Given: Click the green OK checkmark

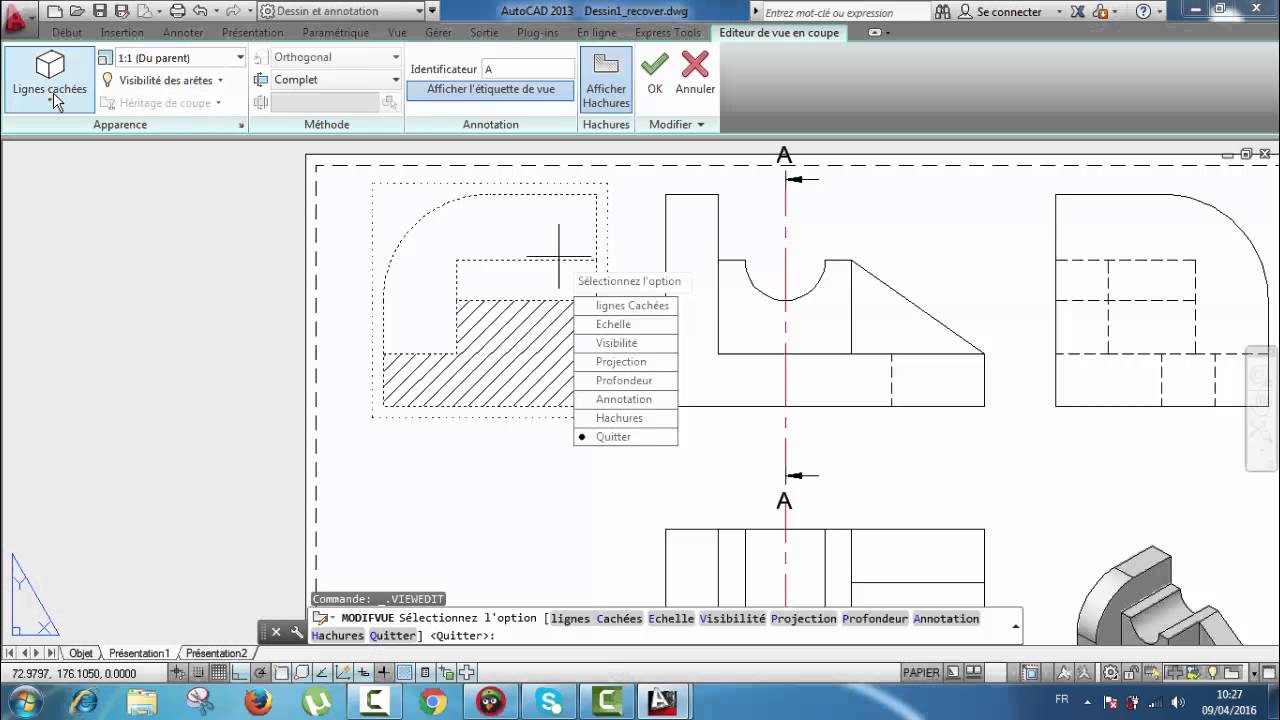Looking at the screenshot, I should point(655,66).
